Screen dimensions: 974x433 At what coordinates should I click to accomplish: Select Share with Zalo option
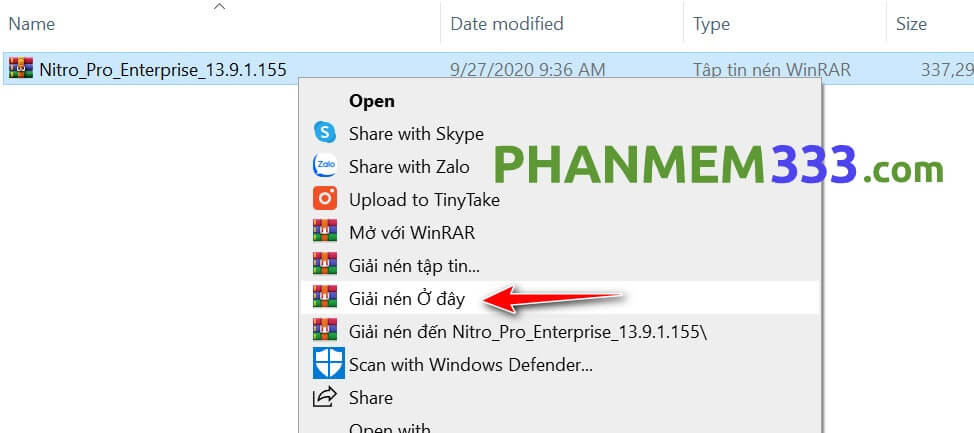click(408, 166)
